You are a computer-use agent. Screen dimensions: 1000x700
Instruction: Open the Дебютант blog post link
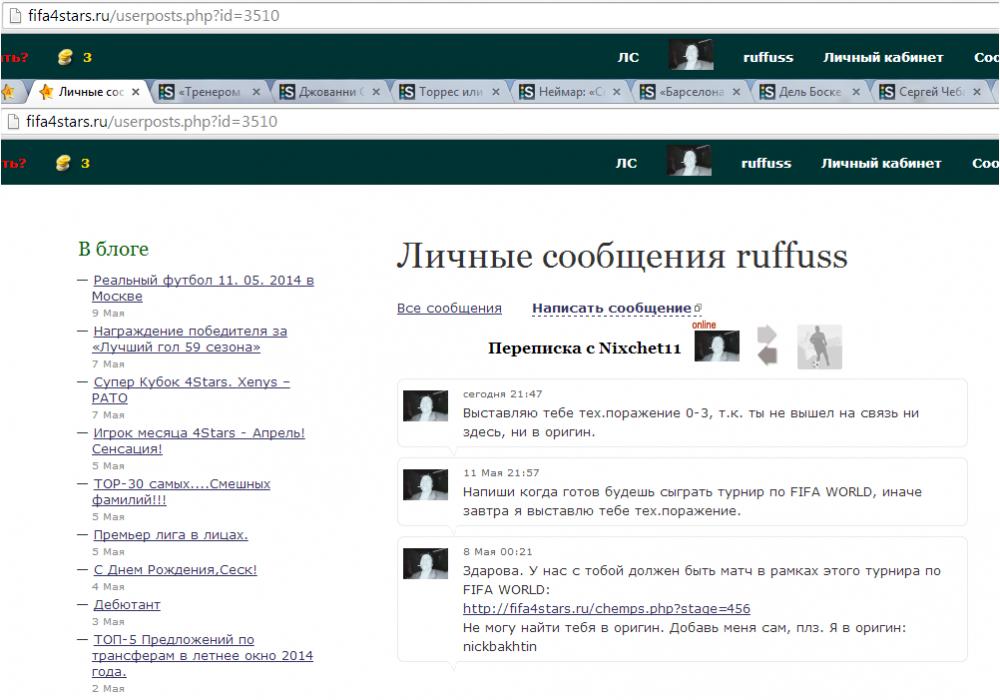tap(127, 604)
